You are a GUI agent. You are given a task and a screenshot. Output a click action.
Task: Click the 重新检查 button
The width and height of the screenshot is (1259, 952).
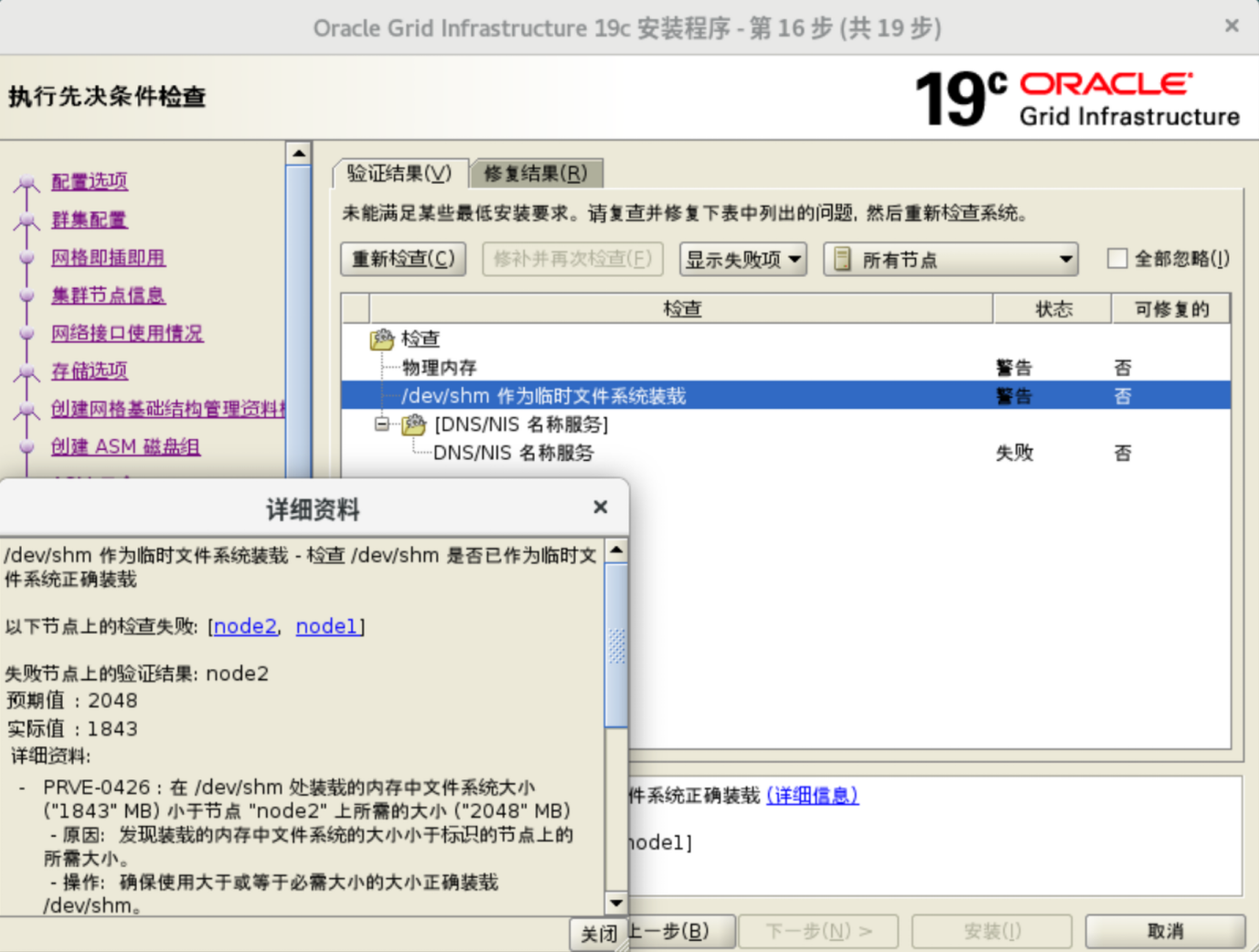click(403, 260)
